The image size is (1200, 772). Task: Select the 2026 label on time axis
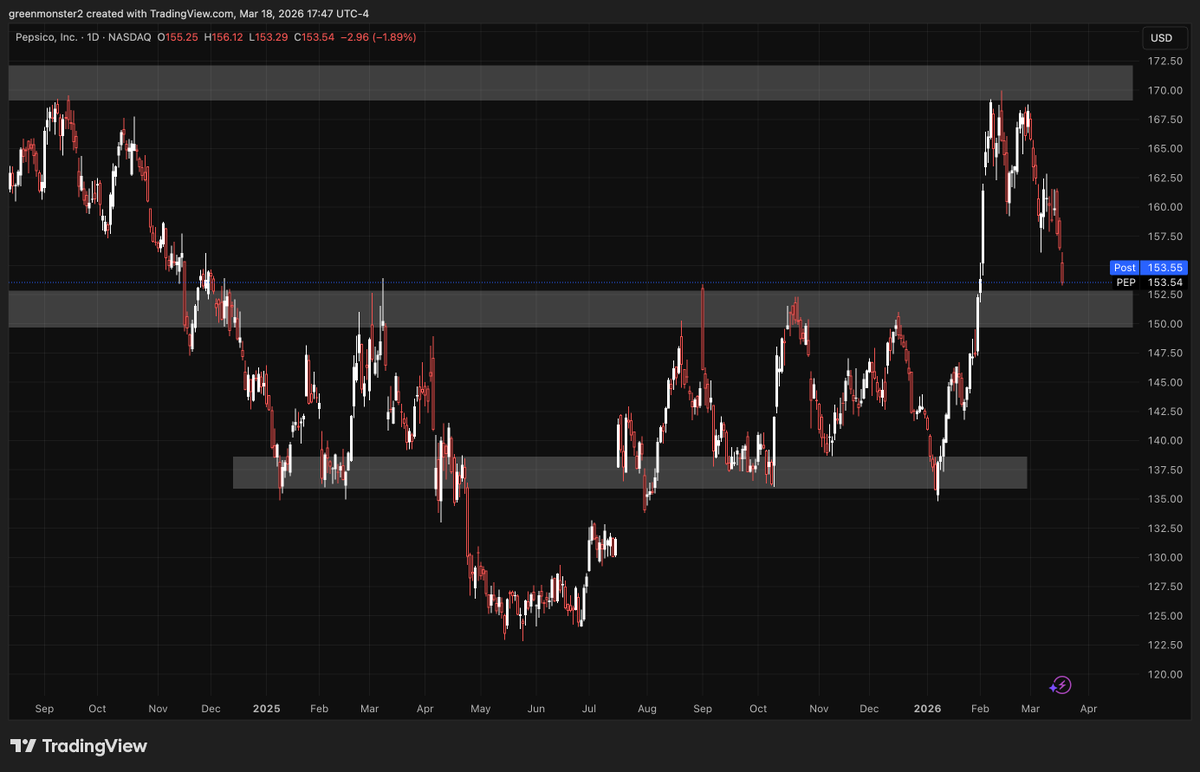927,708
